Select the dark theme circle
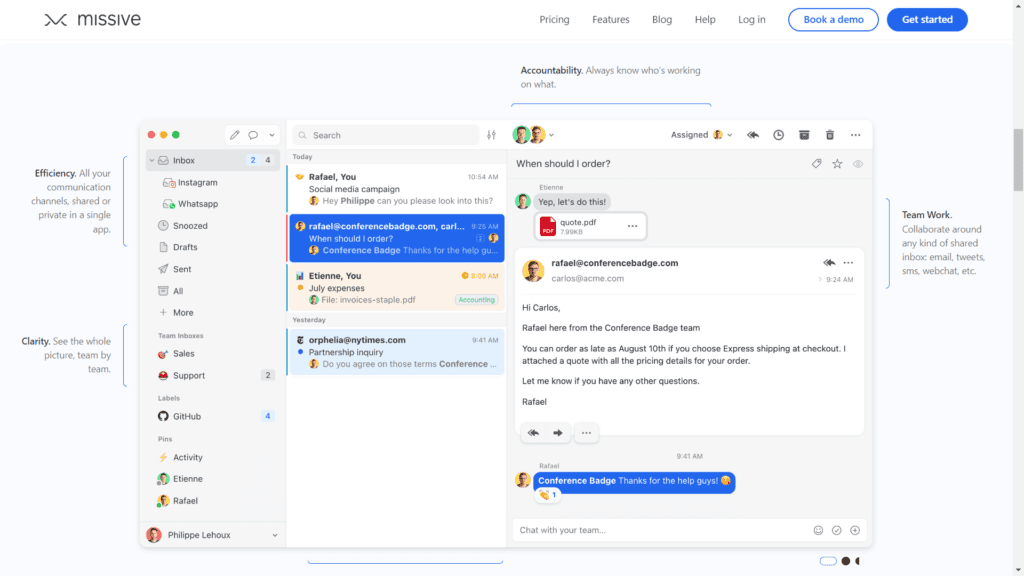 click(x=846, y=561)
